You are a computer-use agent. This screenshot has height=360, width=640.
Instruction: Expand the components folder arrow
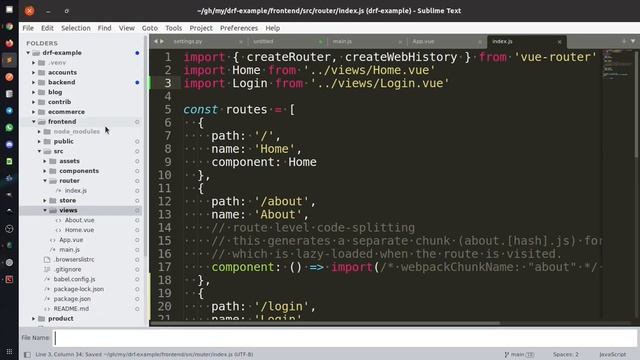click(45, 171)
